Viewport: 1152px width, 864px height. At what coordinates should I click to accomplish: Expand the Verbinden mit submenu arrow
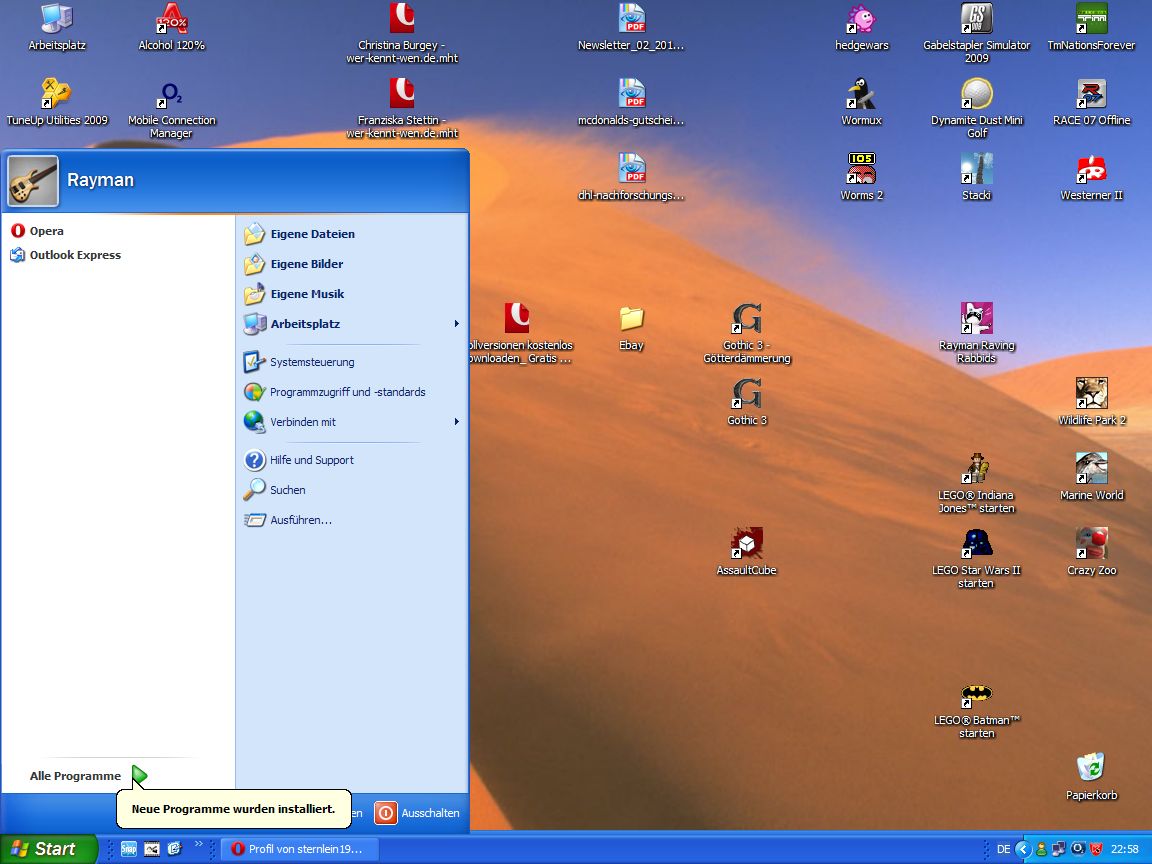click(x=456, y=422)
